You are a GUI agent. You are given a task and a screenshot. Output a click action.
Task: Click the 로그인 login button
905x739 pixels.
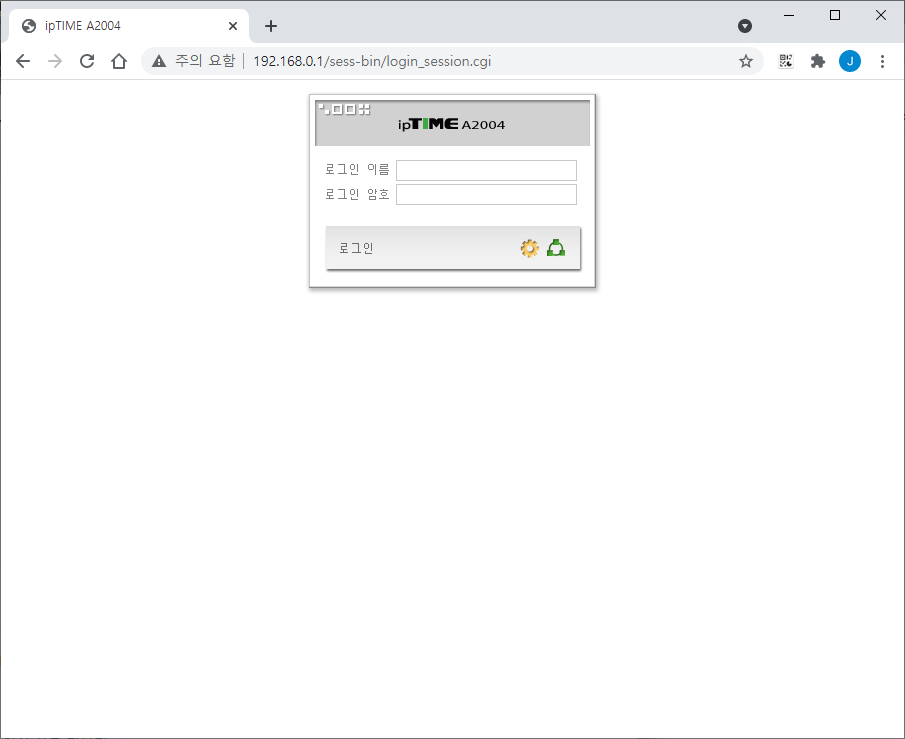pos(452,248)
